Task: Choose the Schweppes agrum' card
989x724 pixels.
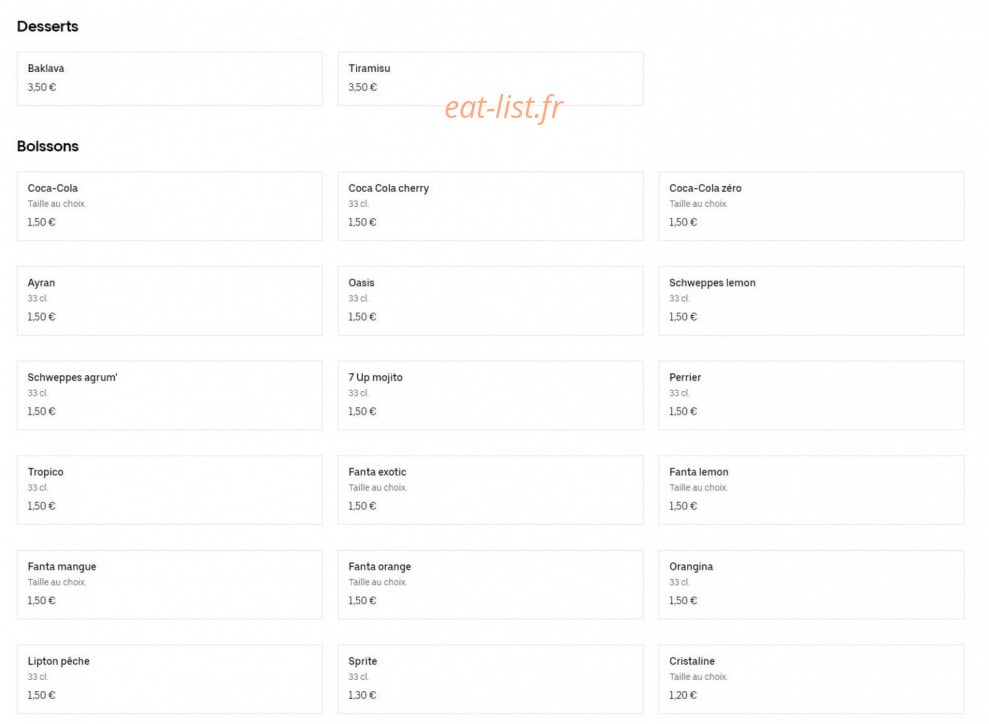Action: [x=170, y=395]
